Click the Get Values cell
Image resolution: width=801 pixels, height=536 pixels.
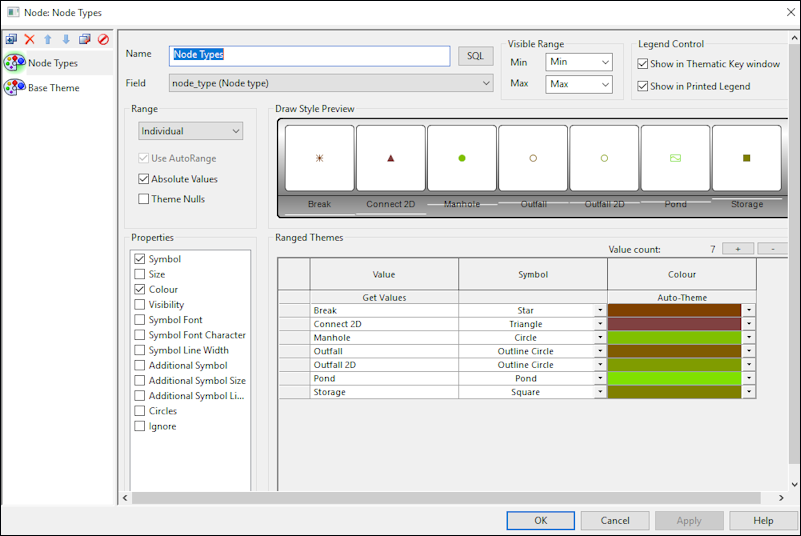click(x=384, y=297)
